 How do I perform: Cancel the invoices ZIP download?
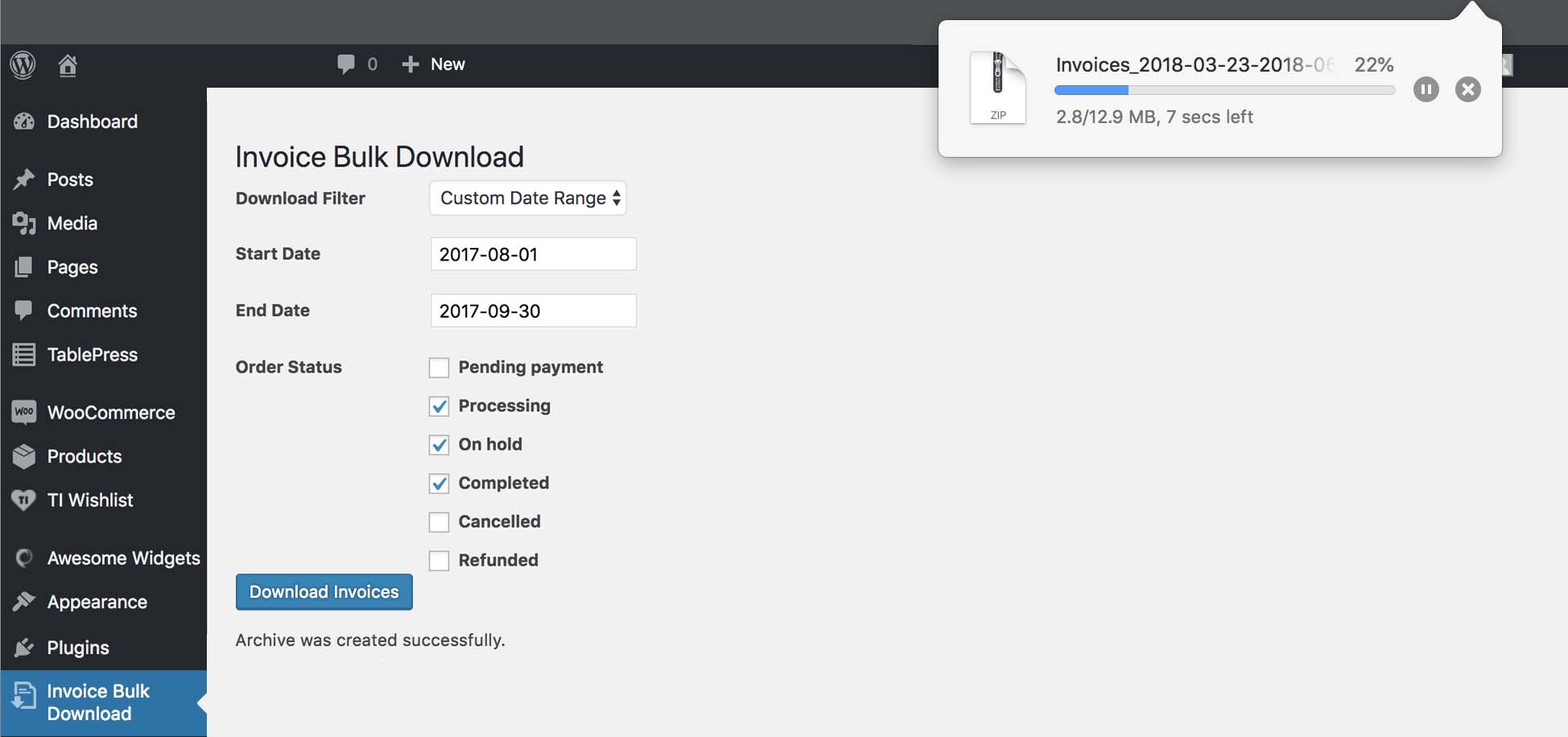click(1467, 89)
